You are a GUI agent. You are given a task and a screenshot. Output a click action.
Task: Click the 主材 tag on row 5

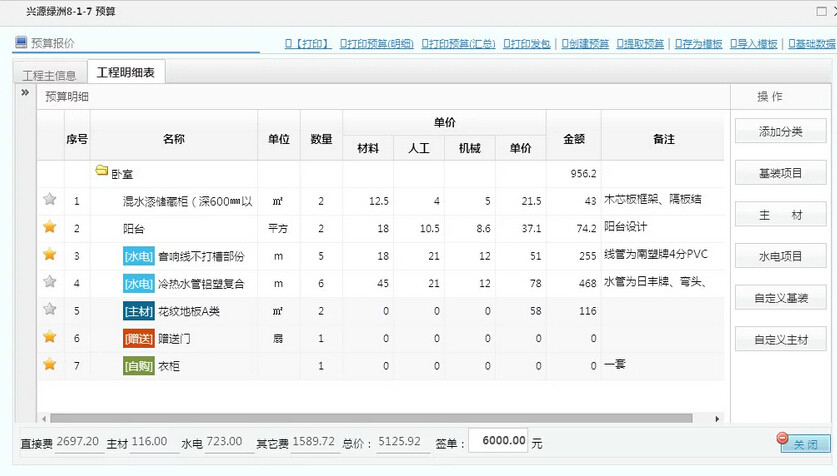(138, 311)
